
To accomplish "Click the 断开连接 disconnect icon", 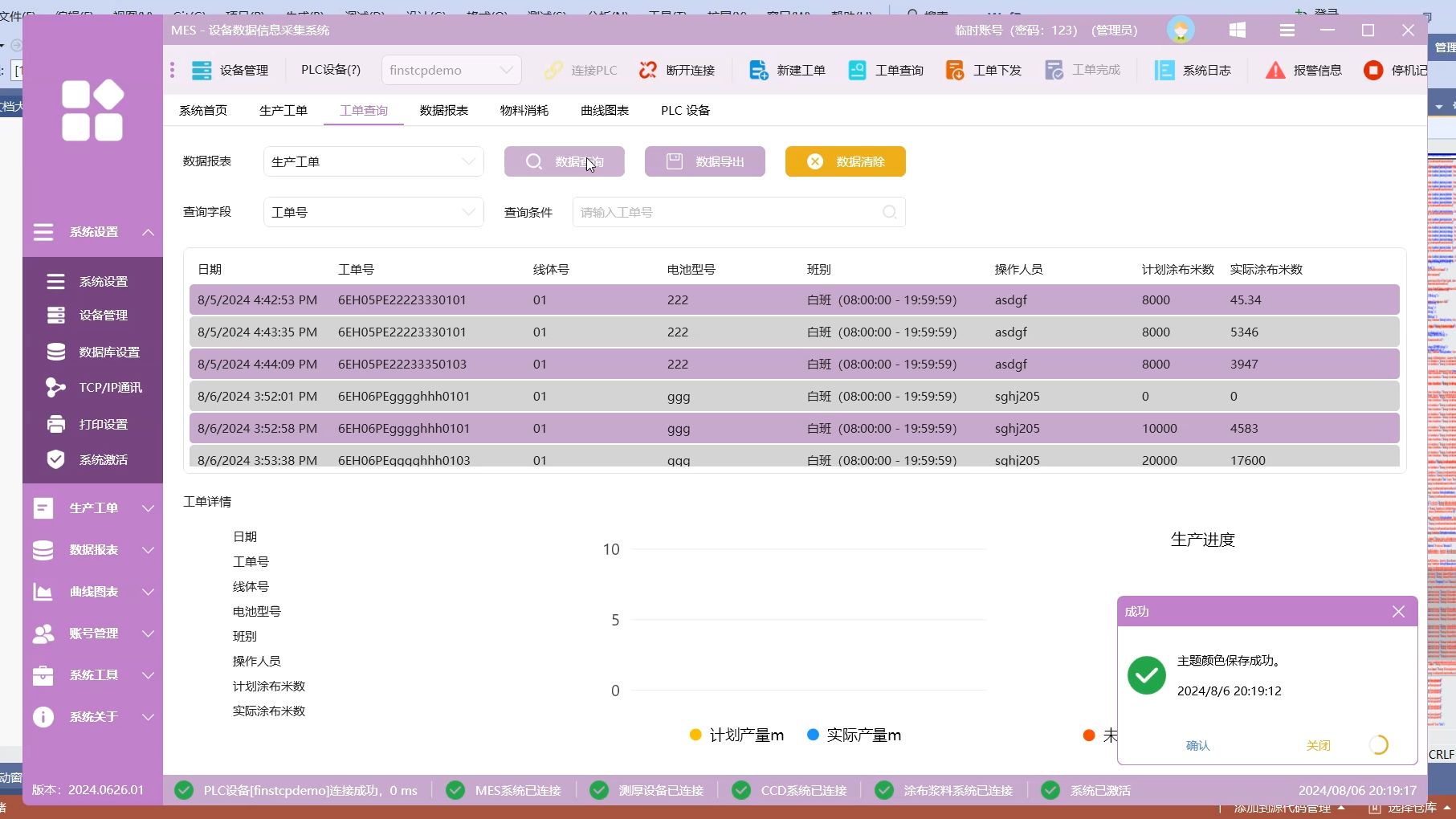I will 647,70.
